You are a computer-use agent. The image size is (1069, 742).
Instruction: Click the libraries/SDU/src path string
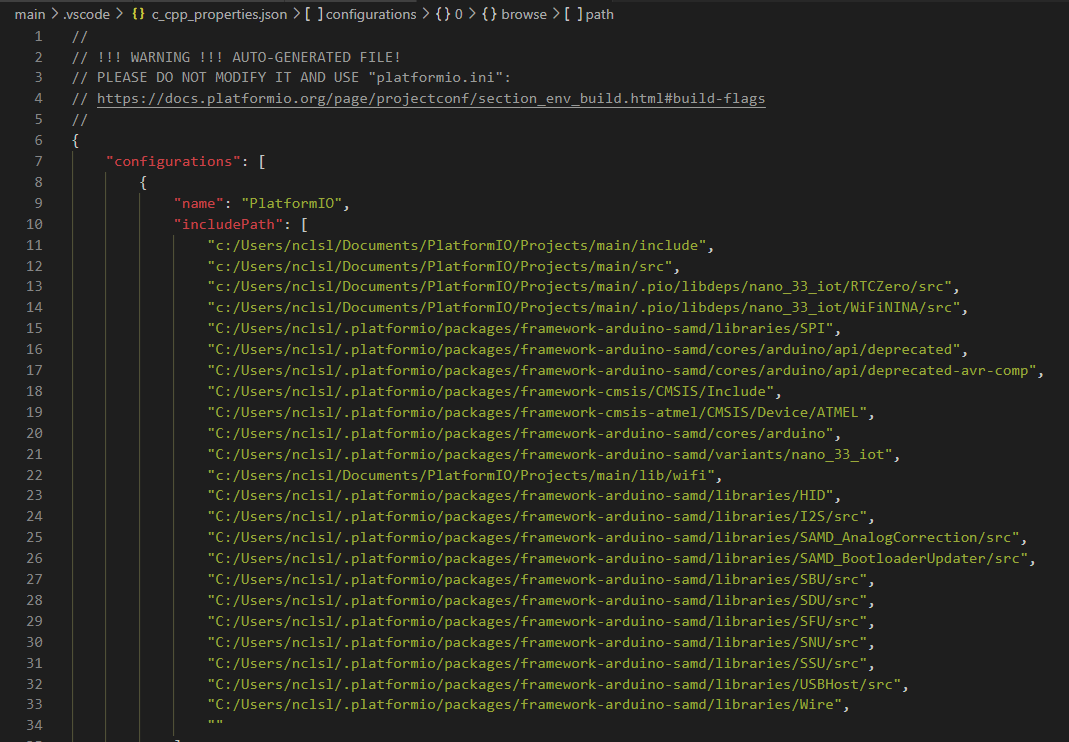tap(537, 601)
